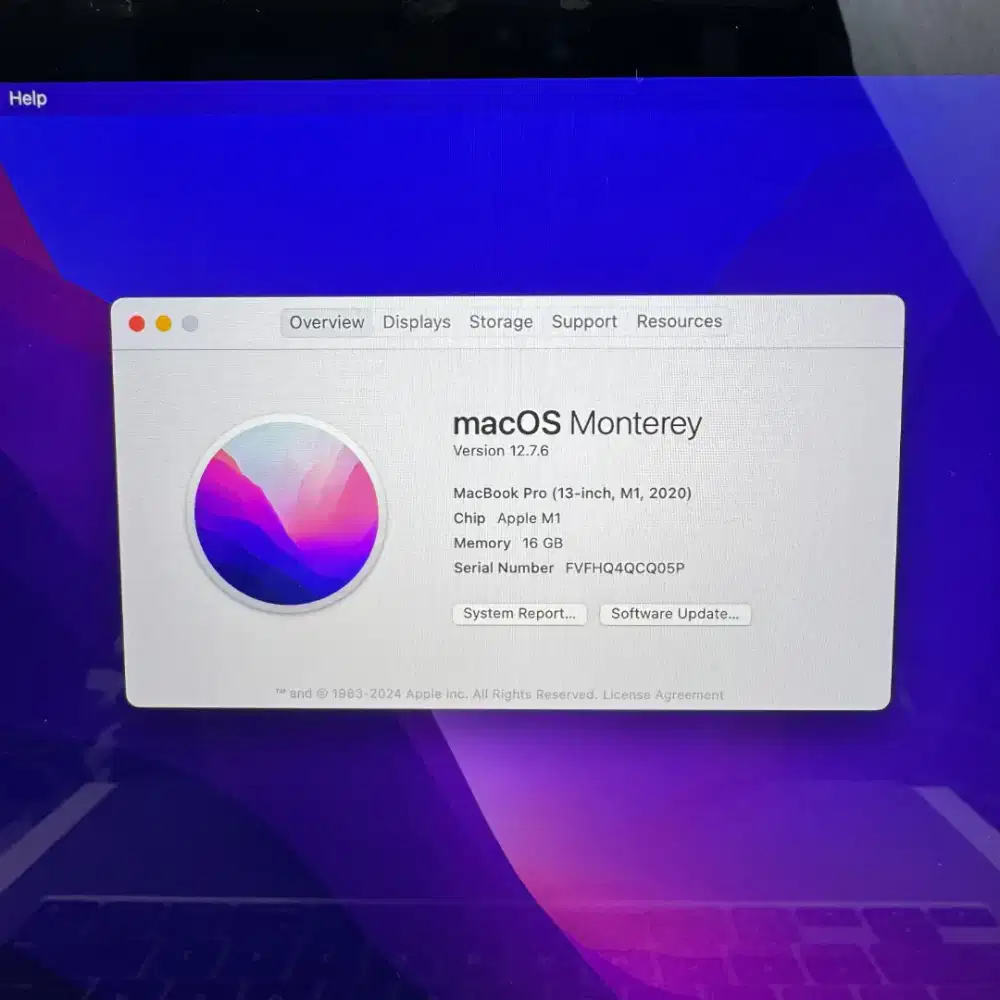1000x1000 pixels.
Task: Close the About This Mac window
Action: (136, 323)
